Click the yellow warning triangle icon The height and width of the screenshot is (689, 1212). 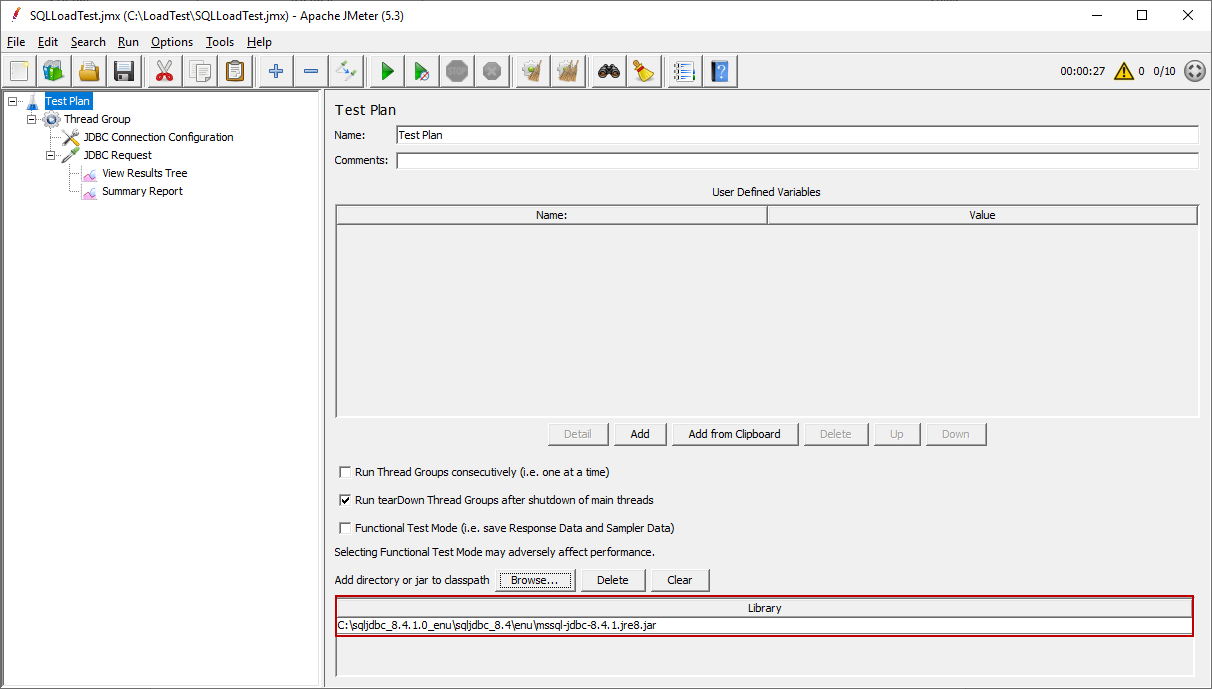(1124, 71)
